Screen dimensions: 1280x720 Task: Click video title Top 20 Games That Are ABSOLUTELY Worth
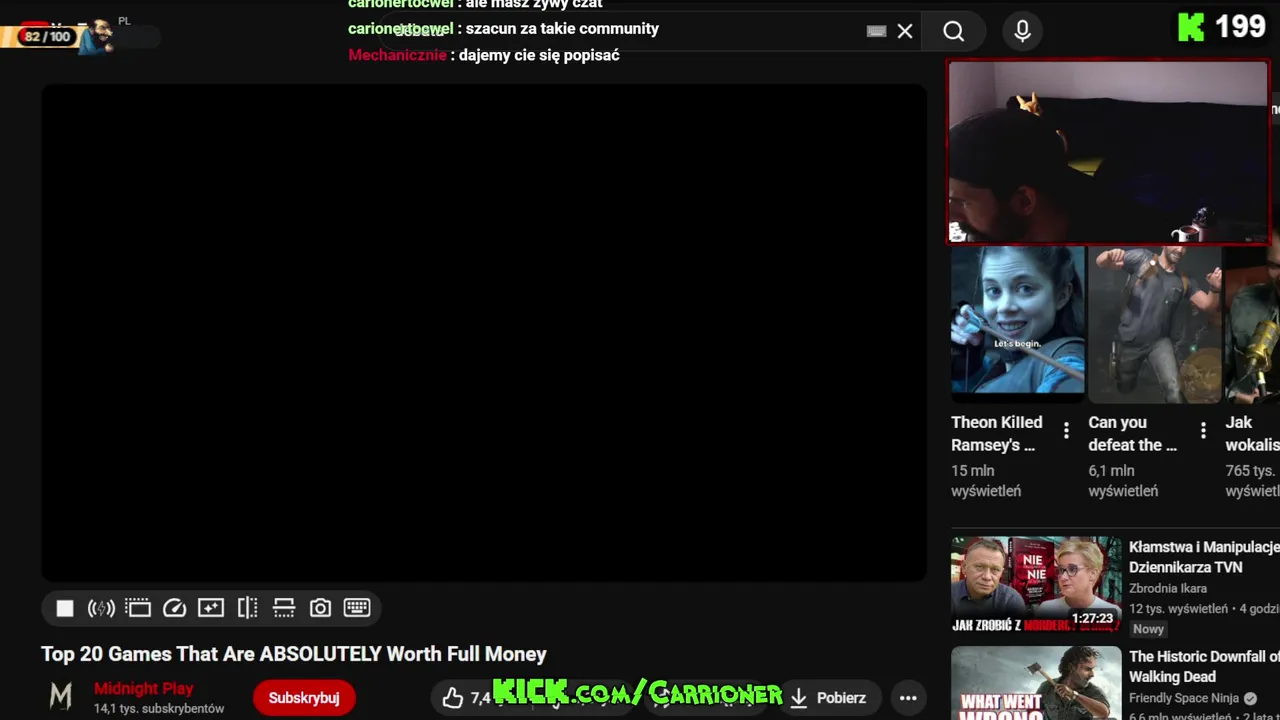coord(294,654)
